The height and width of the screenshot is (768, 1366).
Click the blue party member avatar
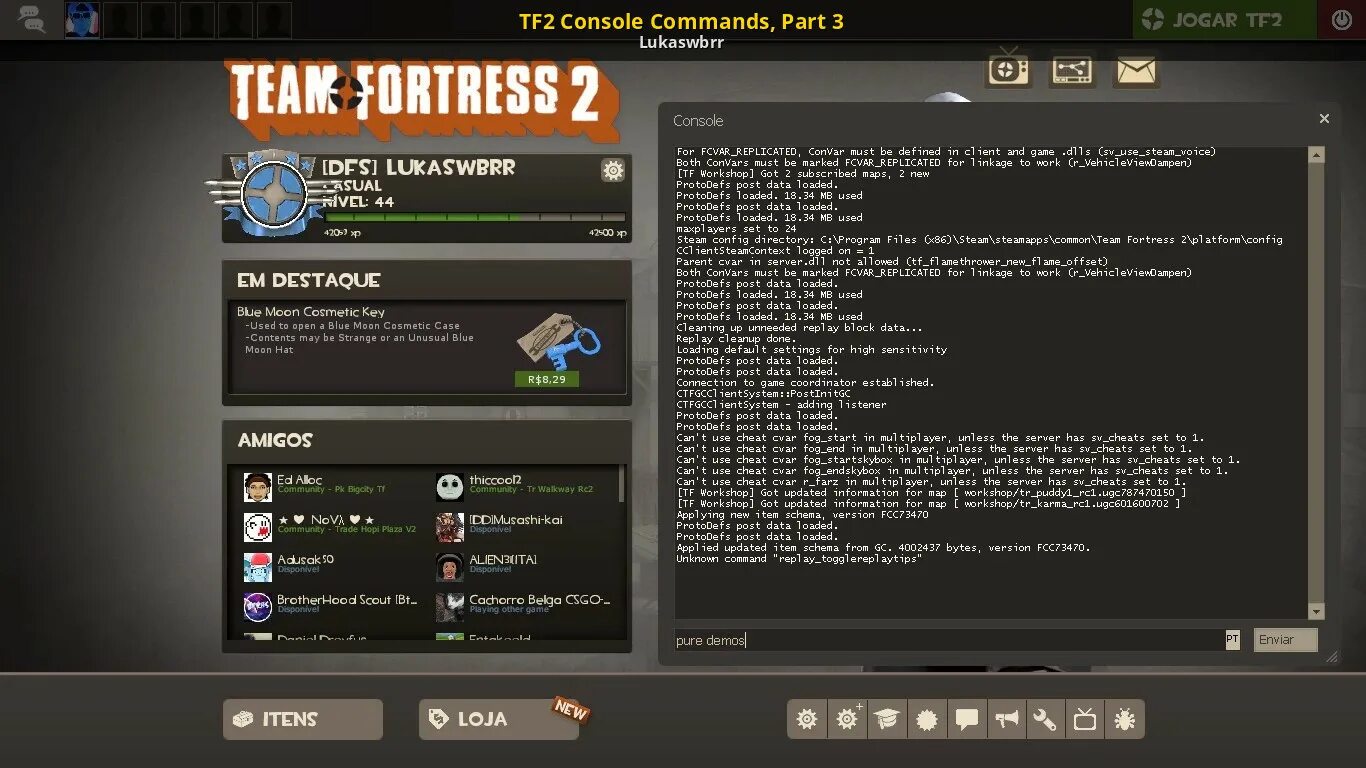point(82,20)
